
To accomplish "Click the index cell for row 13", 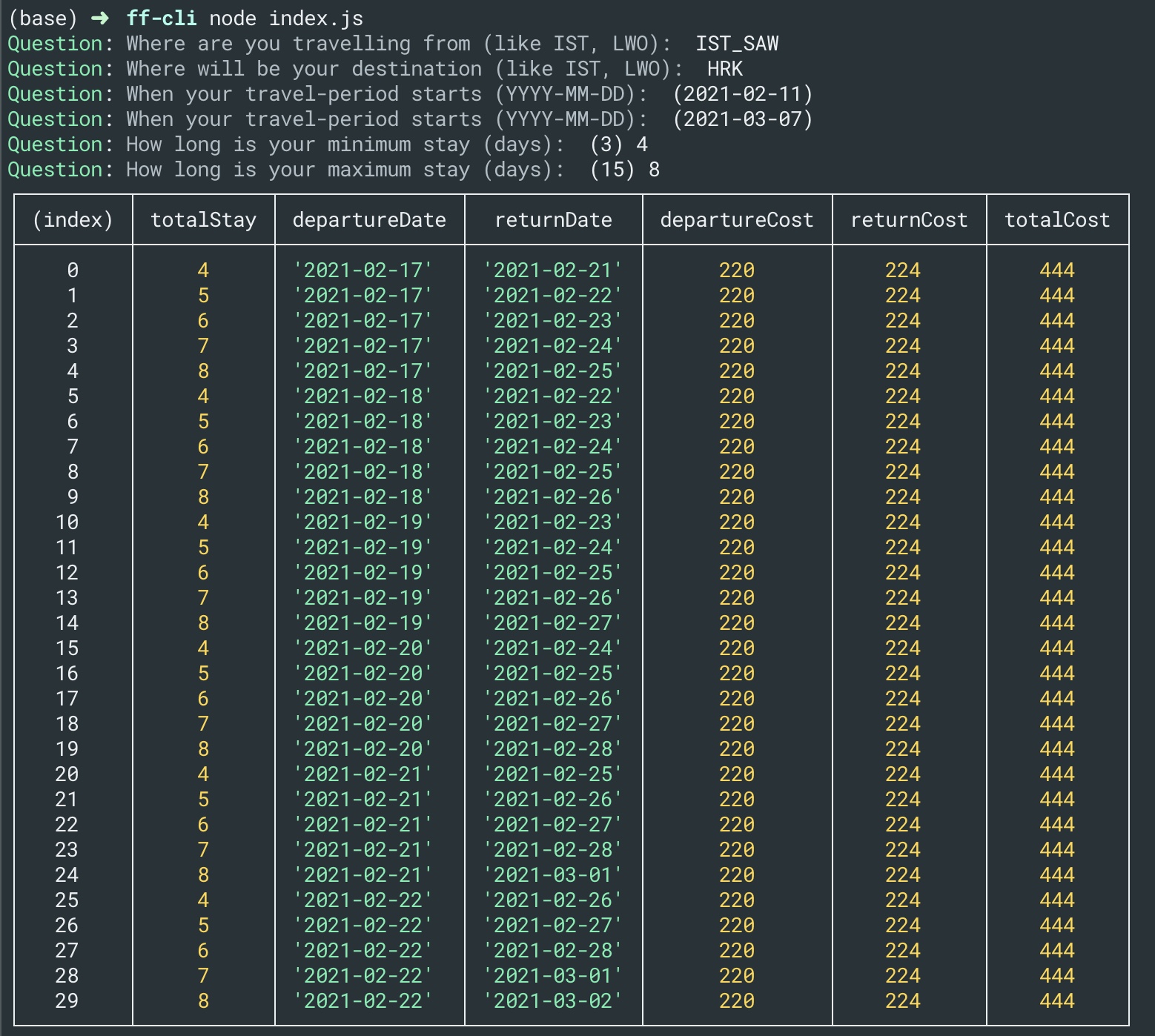I will pos(67,598).
